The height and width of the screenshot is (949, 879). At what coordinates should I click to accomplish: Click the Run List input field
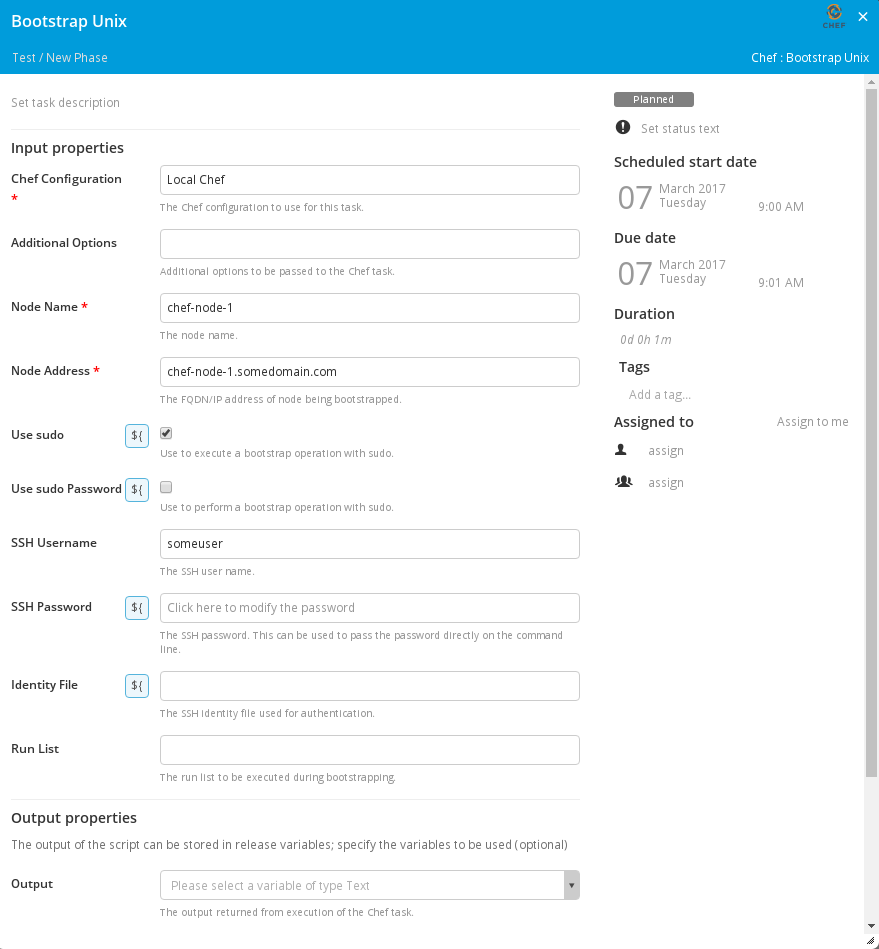coord(370,750)
